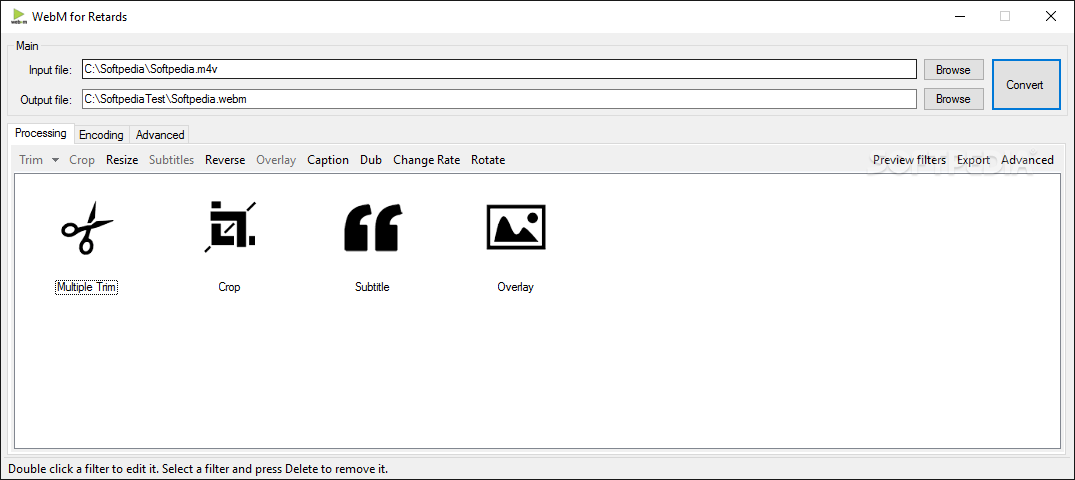Select the Crop filter icon
Image resolution: width=1075 pixels, height=480 pixels.
point(230,227)
